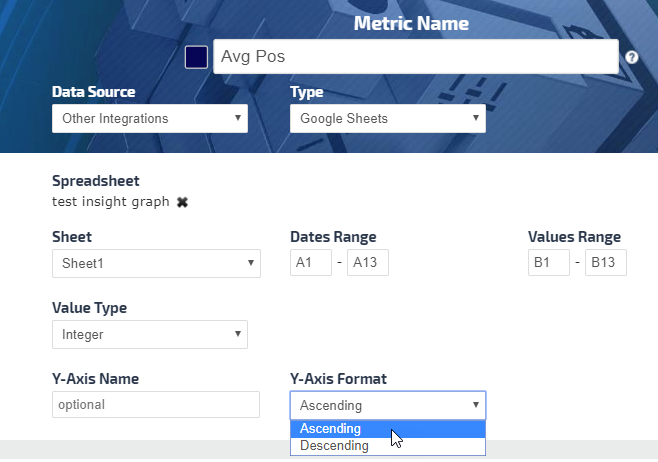This screenshot has height=462, width=658.
Task: Collapse the Y-Axis Format dropdown box
Action: point(388,405)
